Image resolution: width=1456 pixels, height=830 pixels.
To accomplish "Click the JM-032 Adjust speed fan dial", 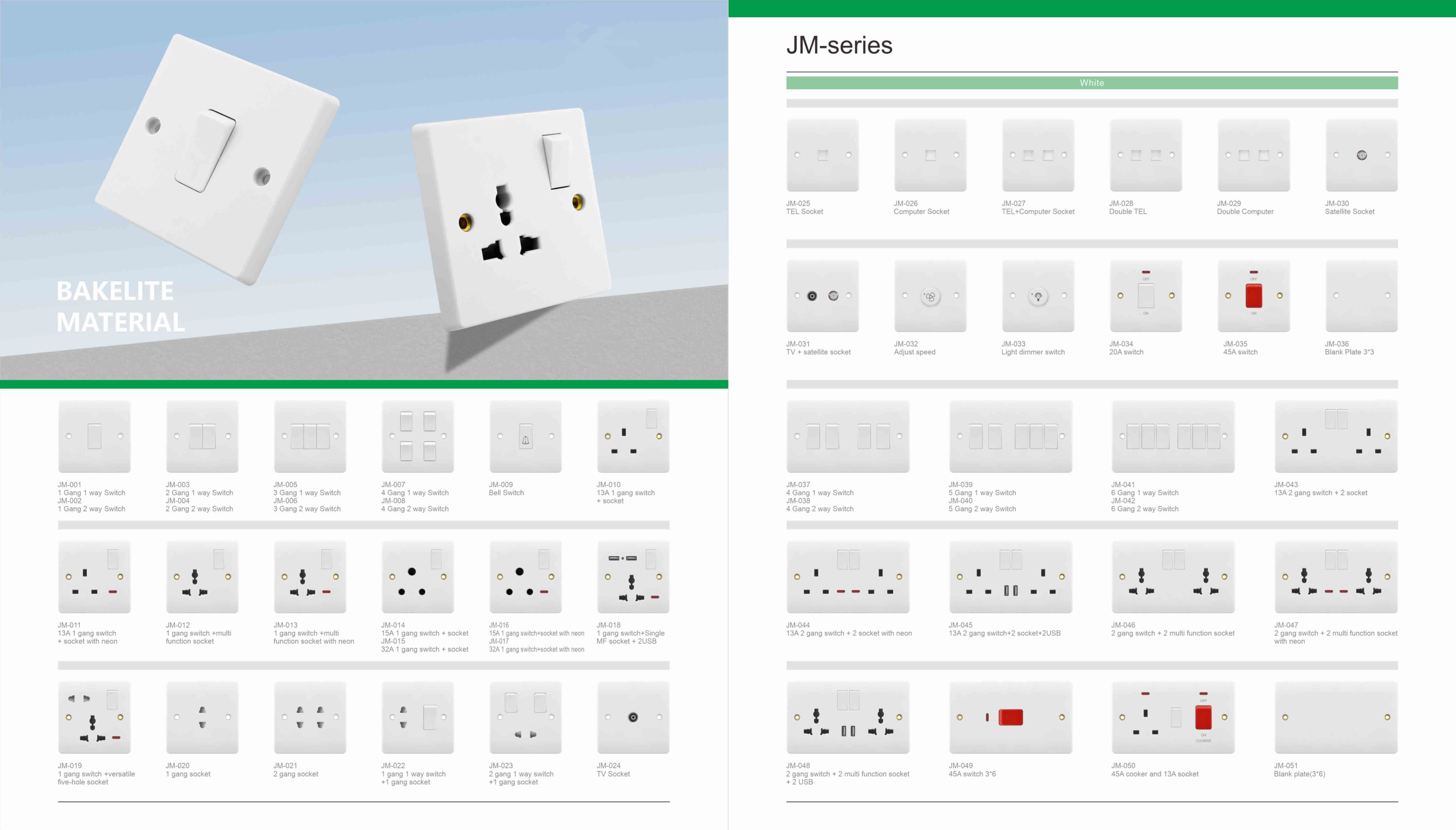I will [x=930, y=296].
